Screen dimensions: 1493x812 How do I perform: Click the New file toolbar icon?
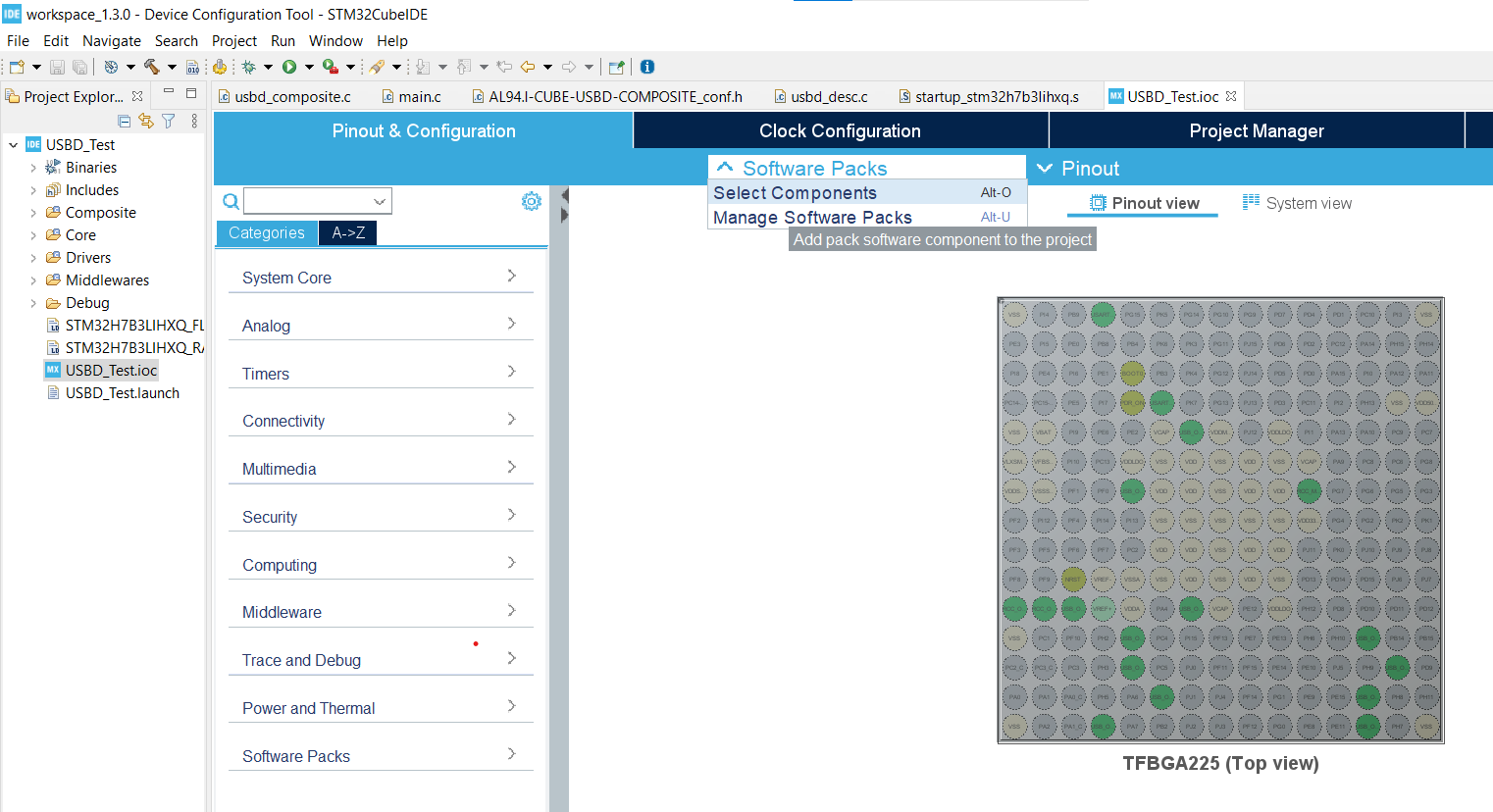pos(17,67)
